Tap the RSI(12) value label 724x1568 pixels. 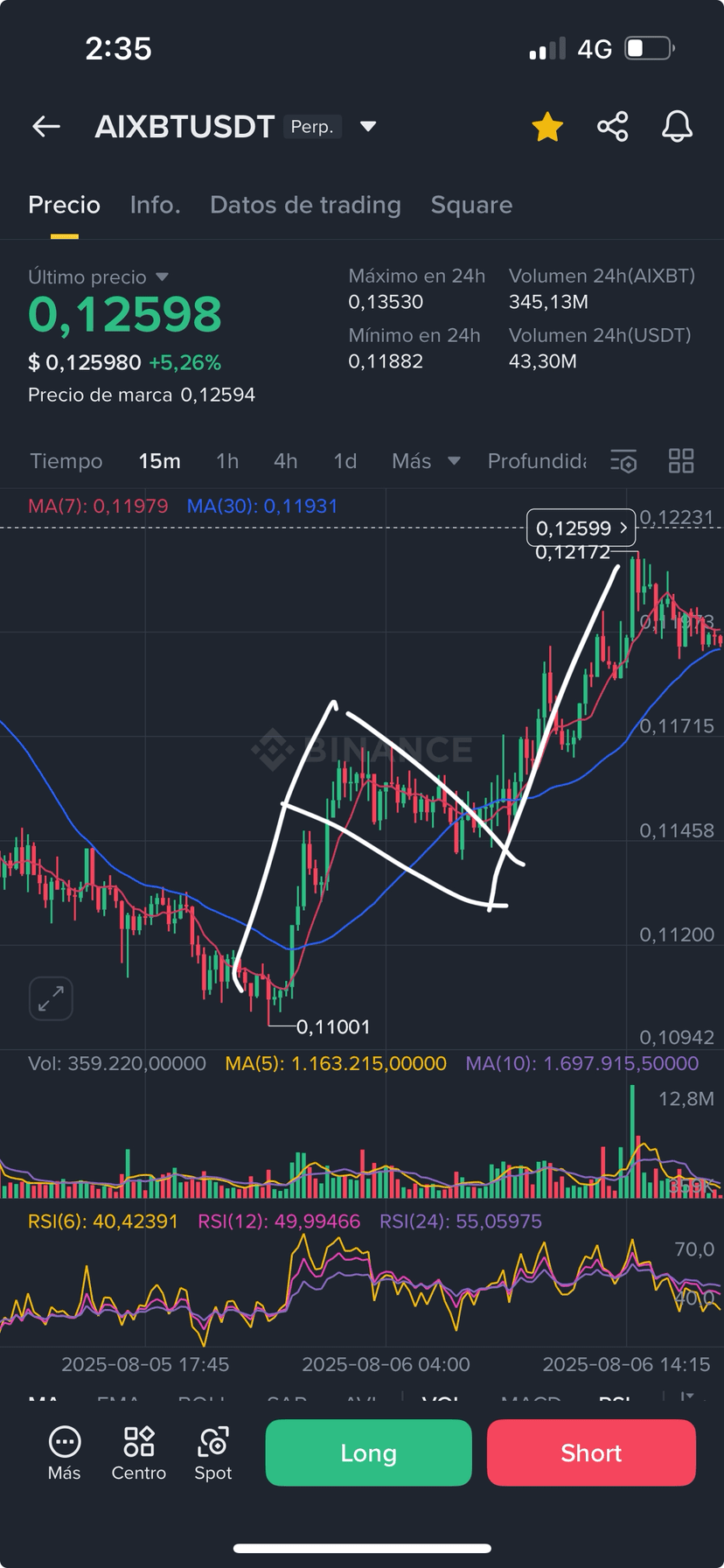point(279,1221)
